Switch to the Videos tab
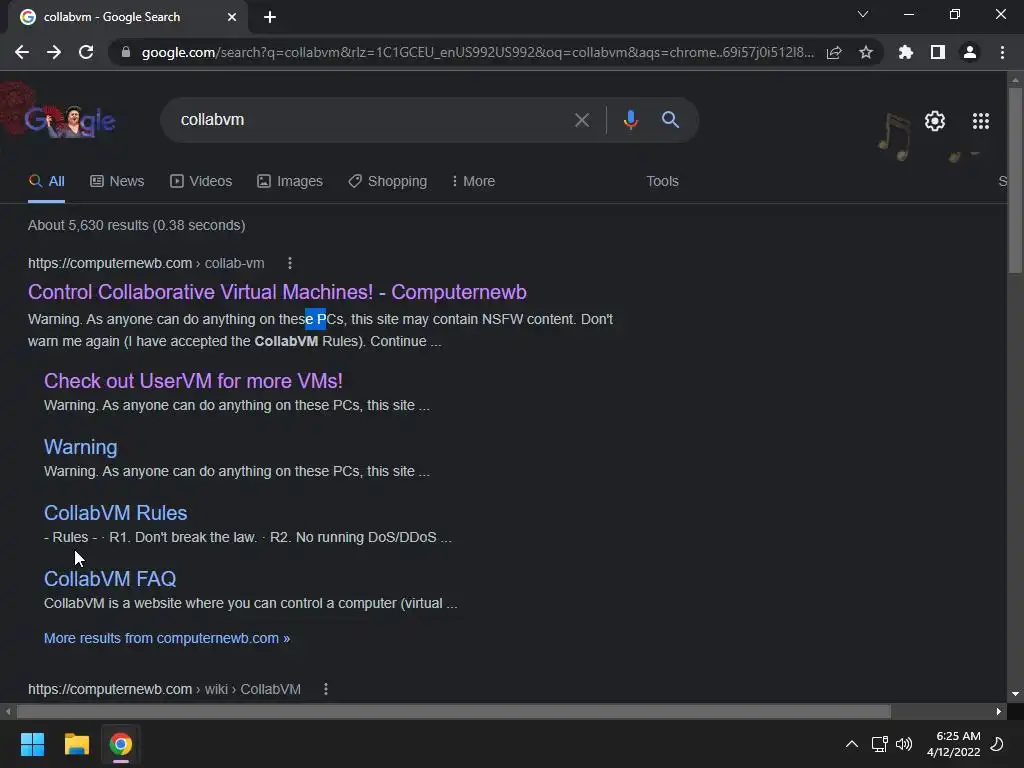 [x=200, y=182]
